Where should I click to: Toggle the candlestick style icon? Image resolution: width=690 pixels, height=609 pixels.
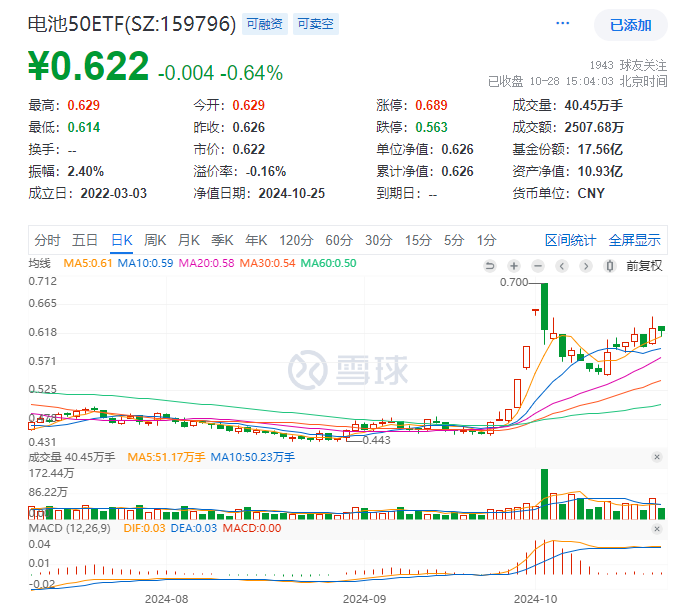609,266
